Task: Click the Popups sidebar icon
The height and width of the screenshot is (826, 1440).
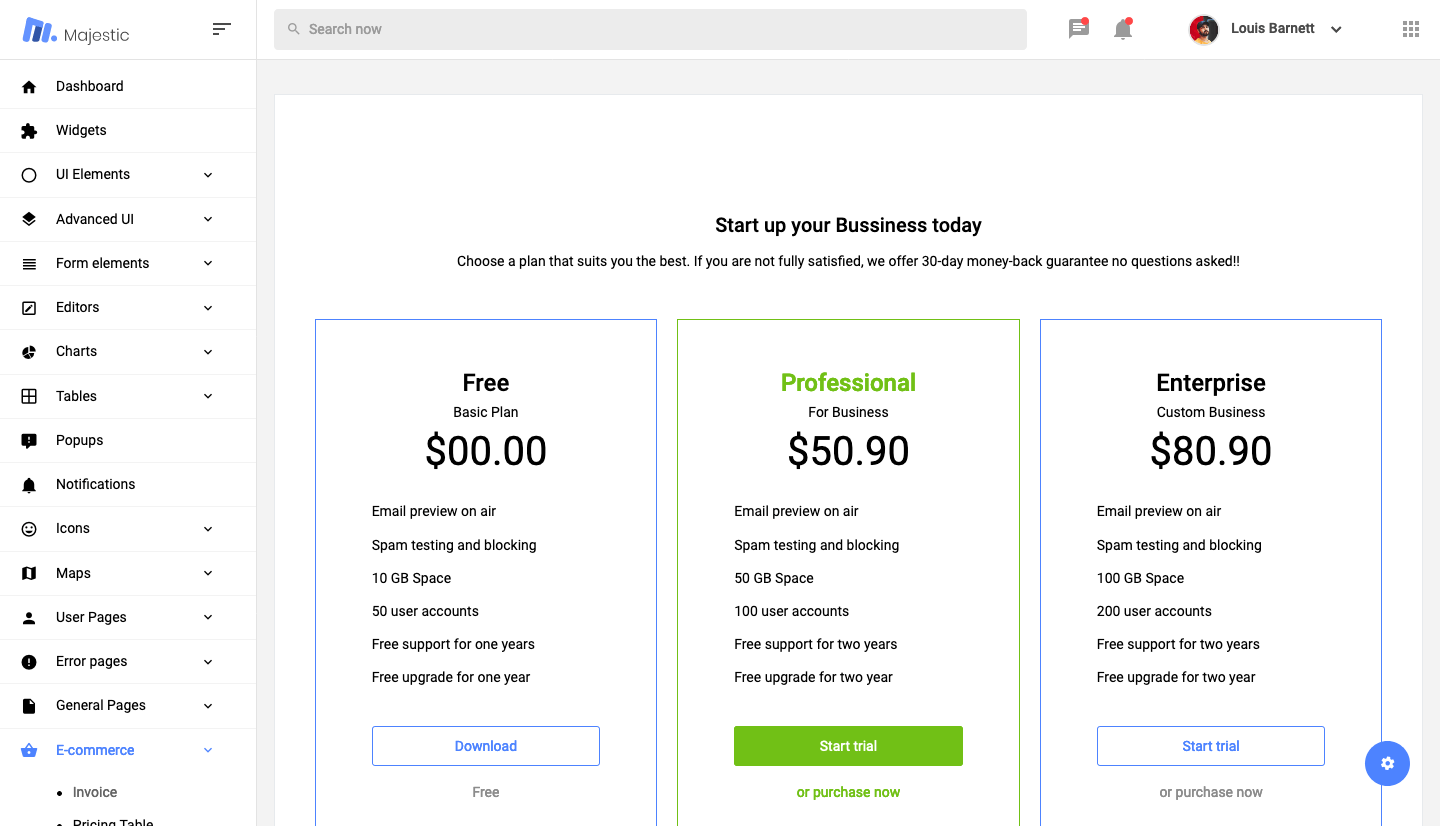Action: tap(29, 441)
